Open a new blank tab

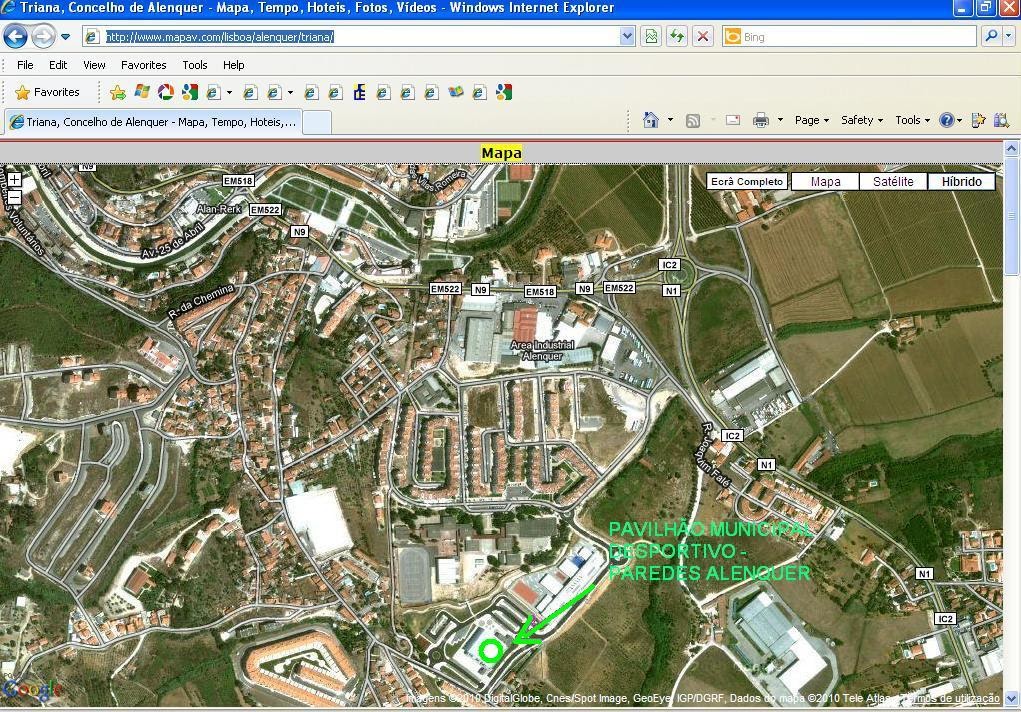tap(317, 122)
